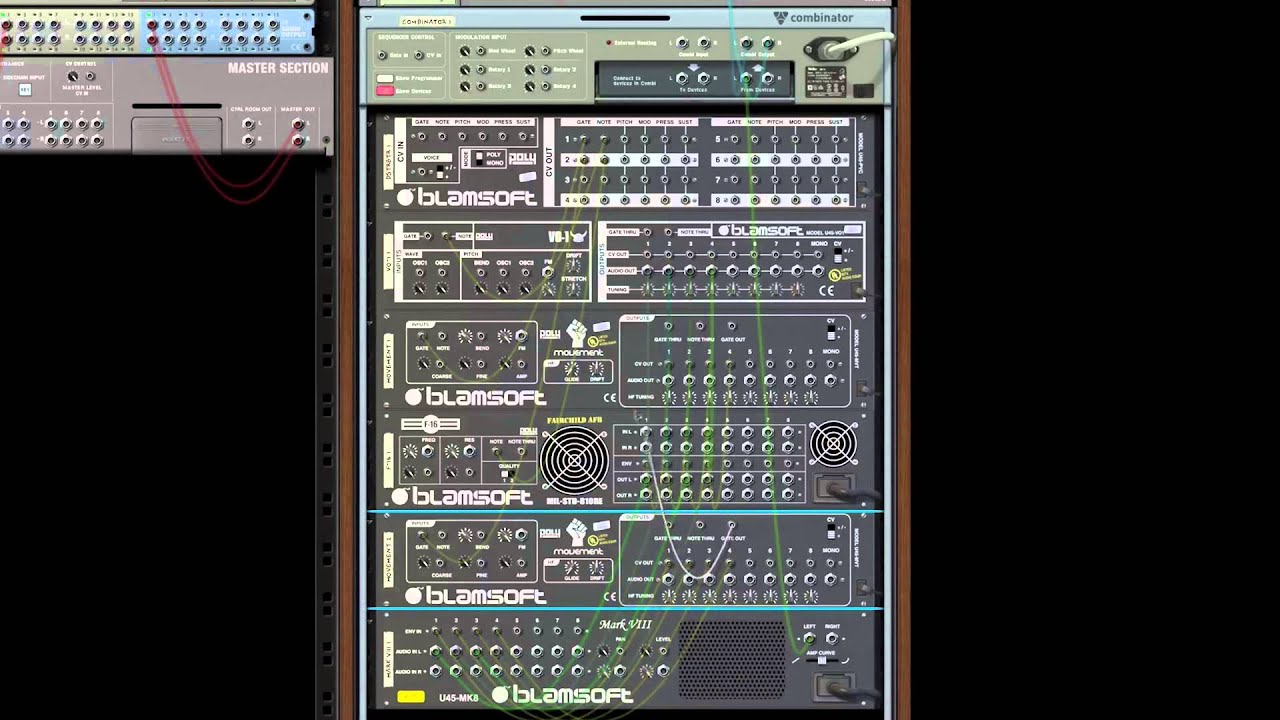
Task: Click Movement 1 Gate input jack
Action: coord(421,338)
